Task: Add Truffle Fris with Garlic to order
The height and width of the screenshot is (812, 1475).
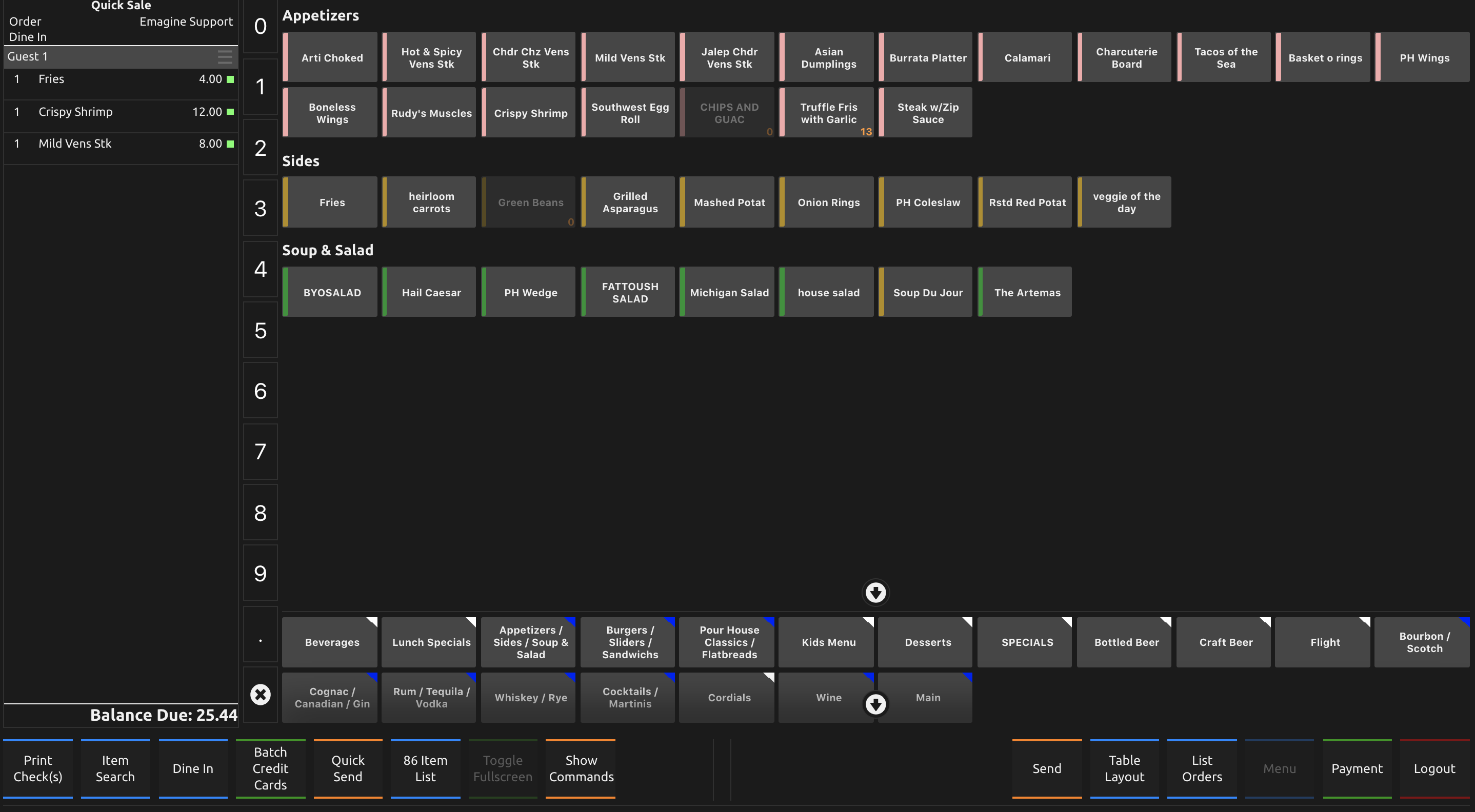Action: (828, 113)
